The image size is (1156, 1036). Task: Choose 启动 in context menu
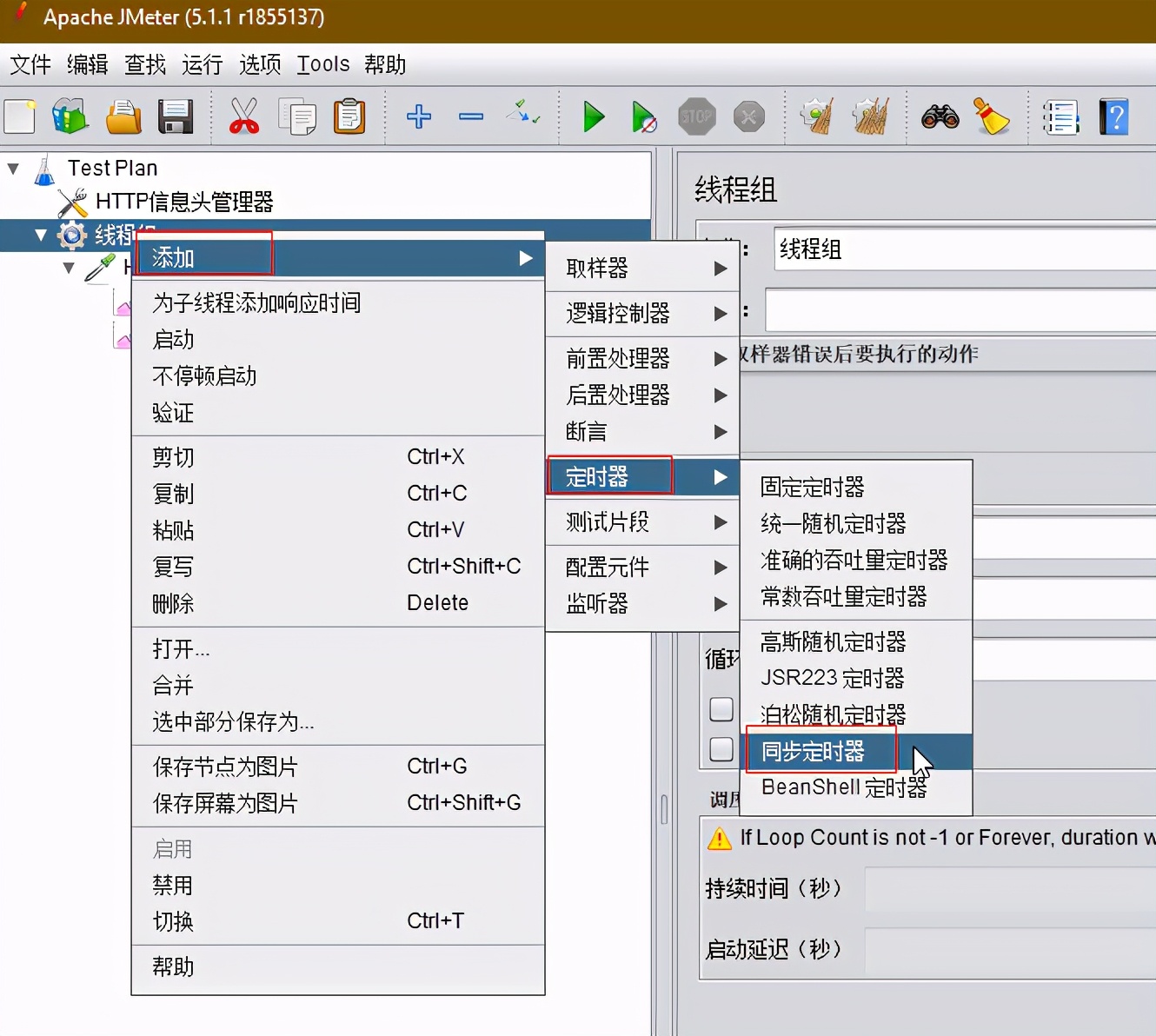coord(338,339)
